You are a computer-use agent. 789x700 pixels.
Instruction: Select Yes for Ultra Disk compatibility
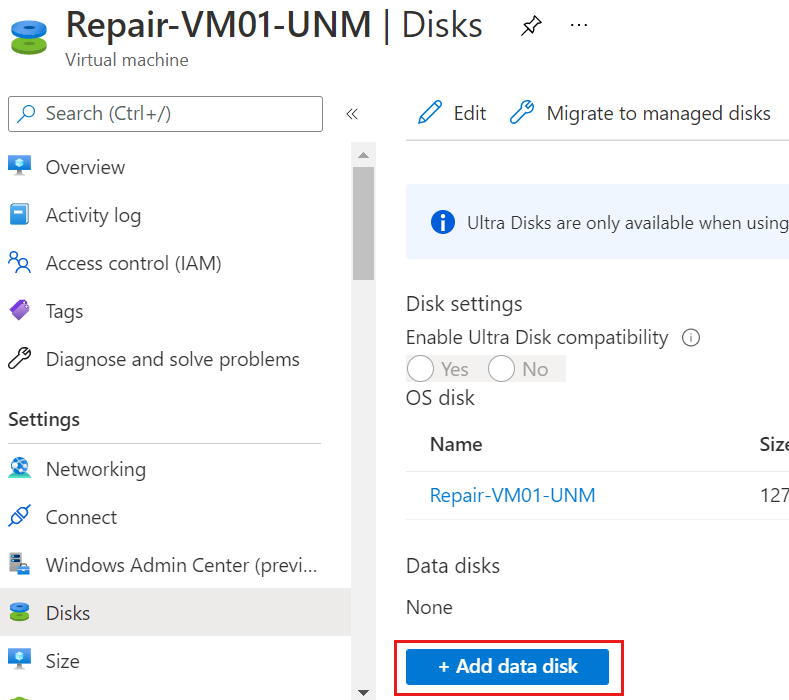coord(421,369)
